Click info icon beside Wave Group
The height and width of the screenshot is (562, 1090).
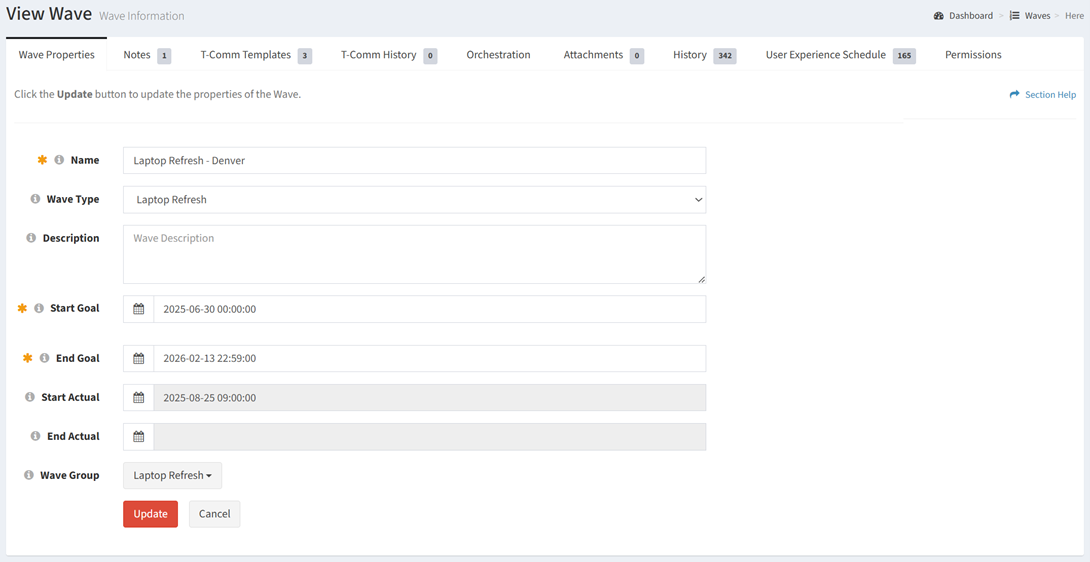(x=29, y=475)
